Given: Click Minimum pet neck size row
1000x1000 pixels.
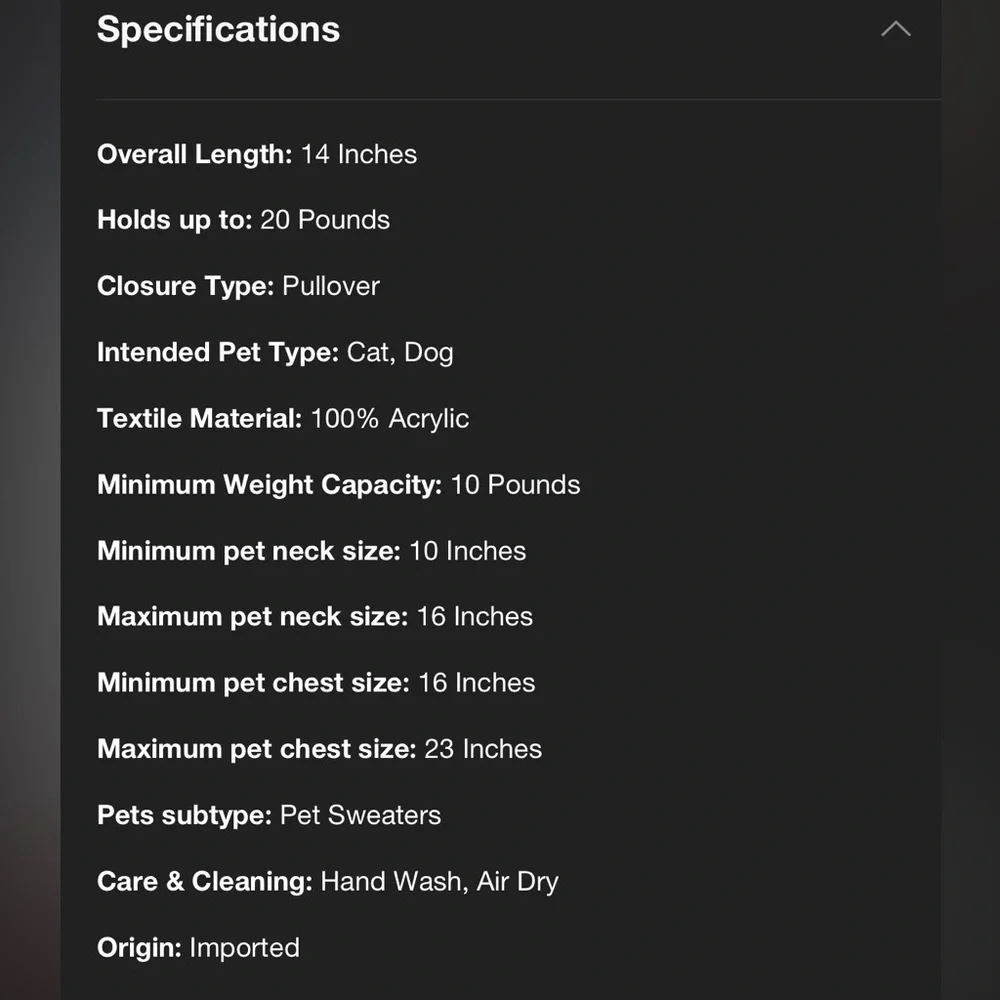Looking at the screenshot, I should coord(312,551).
